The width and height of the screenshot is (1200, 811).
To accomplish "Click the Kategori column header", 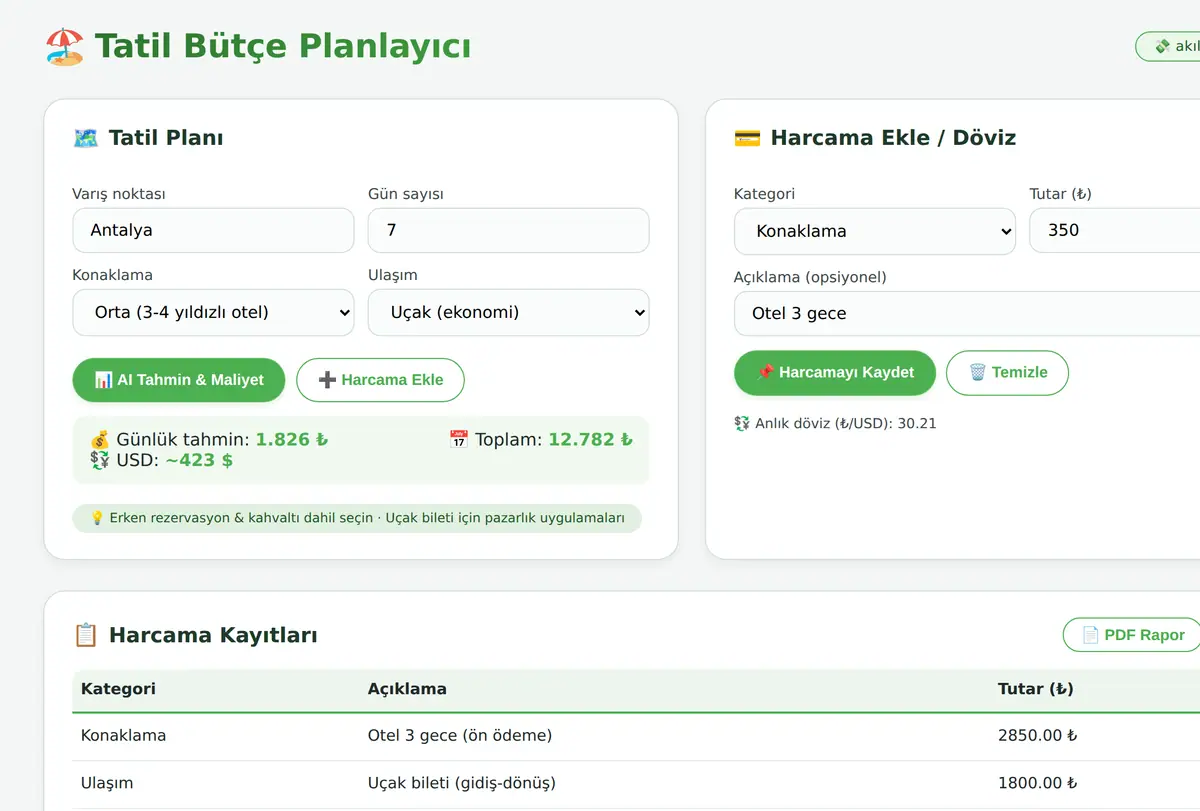I will click(118, 689).
